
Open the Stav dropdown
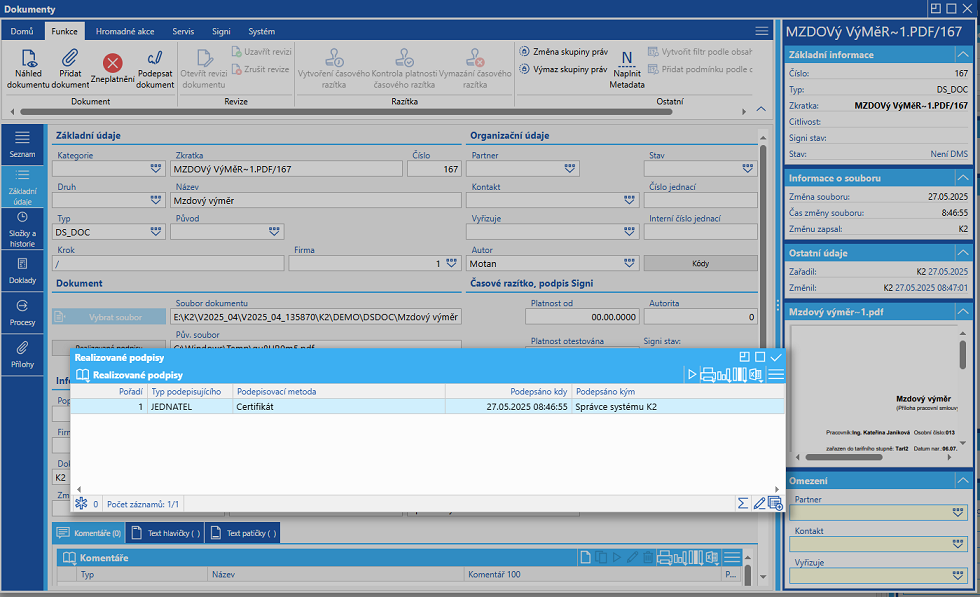click(748, 169)
